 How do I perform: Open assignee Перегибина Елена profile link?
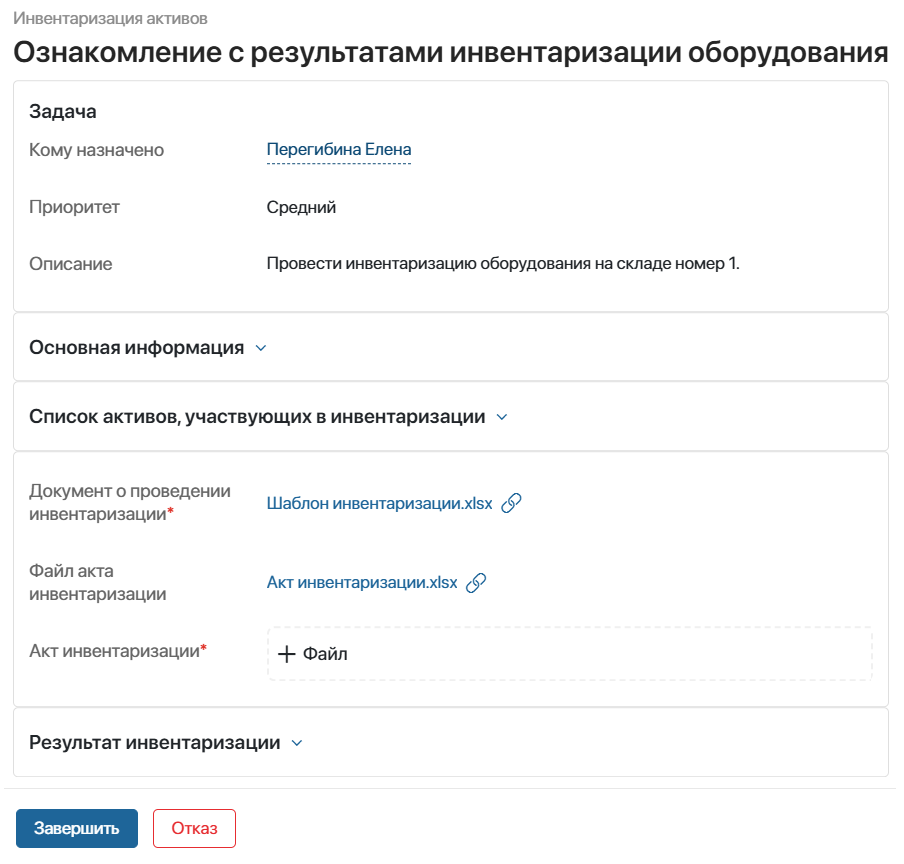click(x=338, y=150)
